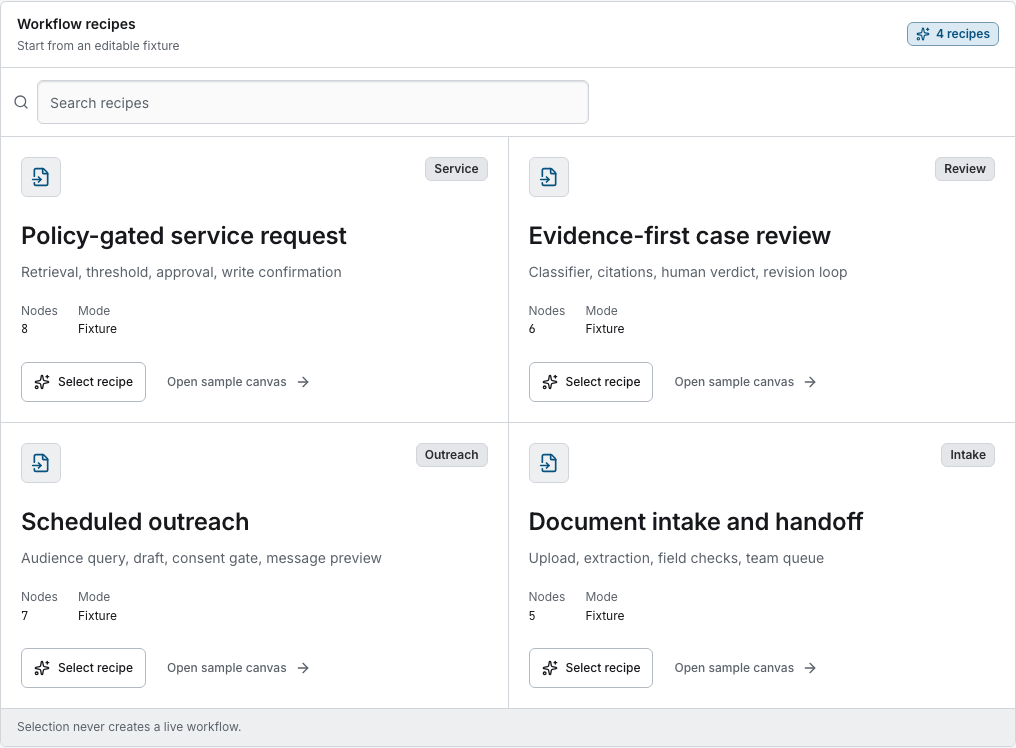Click sparkle icon in 4 recipes badge

pyautogui.click(x=923, y=34)
